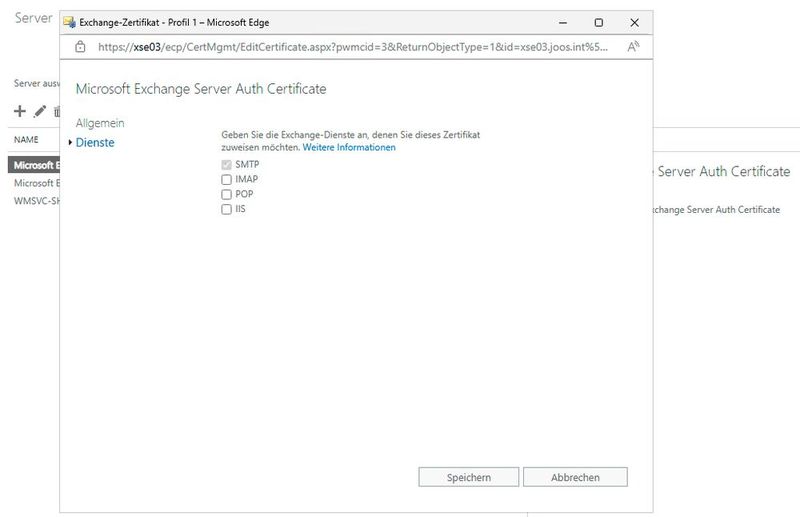The image size is (800, 517).
Task: Switch to the Allgemein tab
Action: [100, 123]
